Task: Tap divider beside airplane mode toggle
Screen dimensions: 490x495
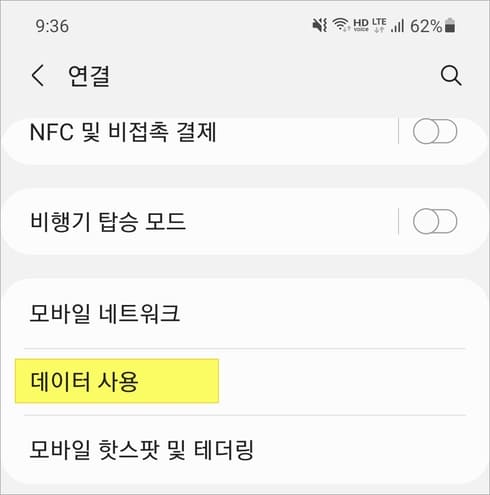Action: (x=398, y=222)
